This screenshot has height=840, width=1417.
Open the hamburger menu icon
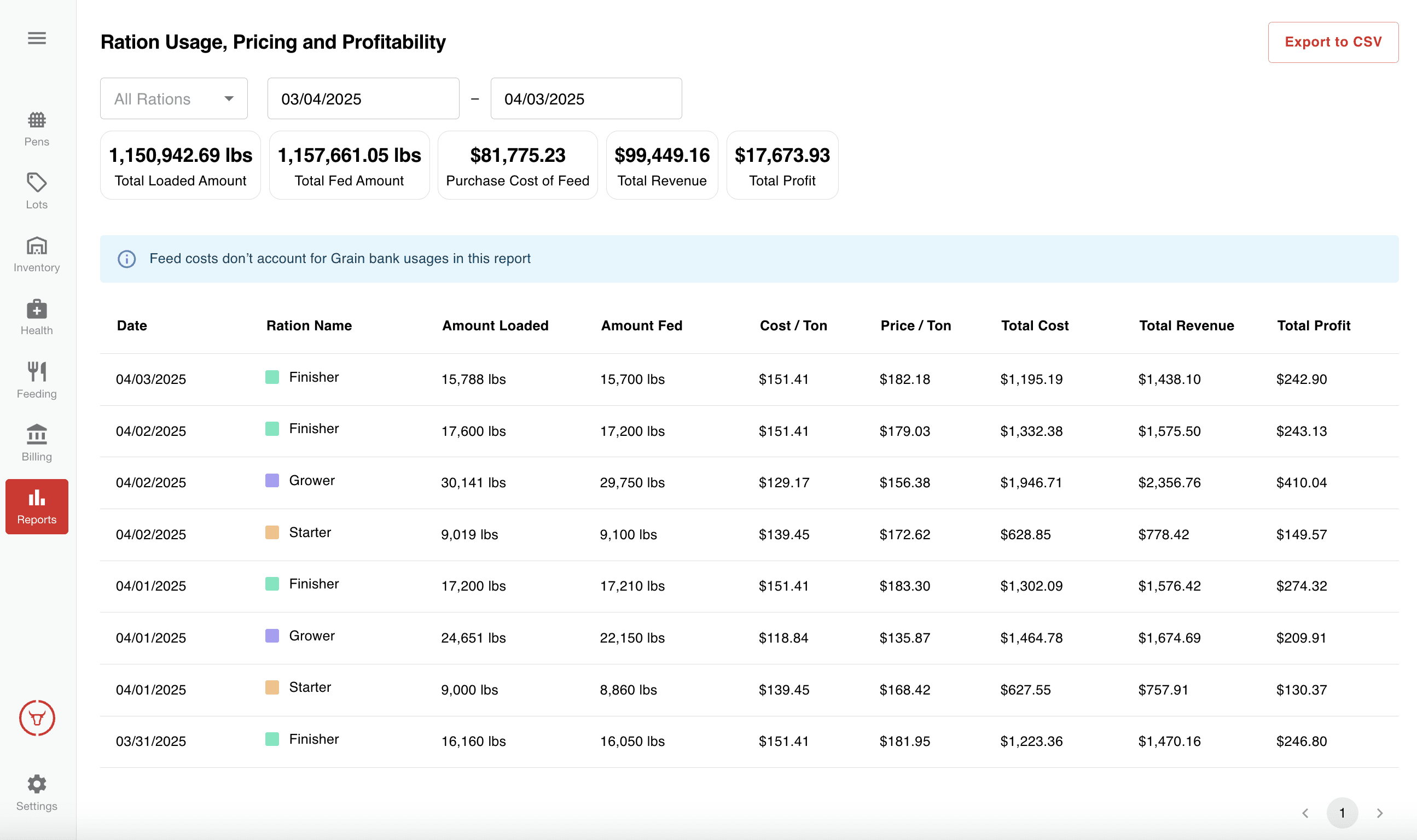[x=37, y=38]
